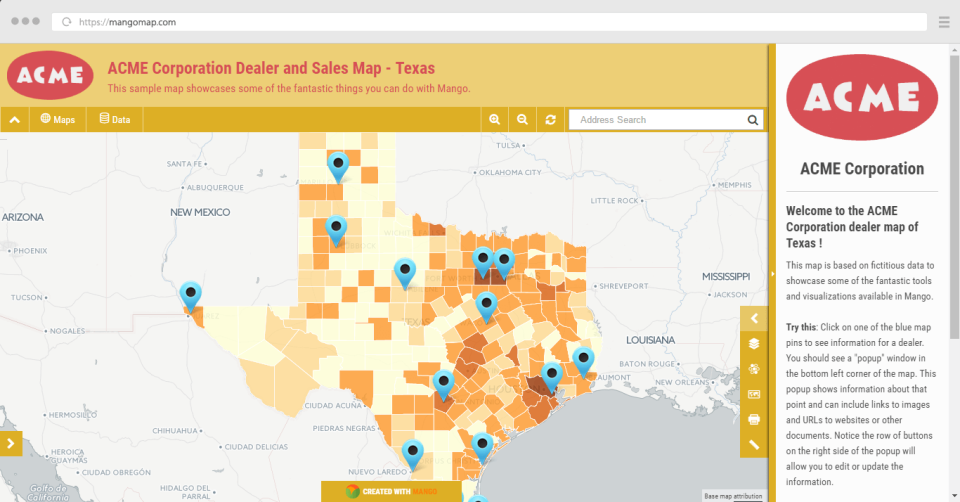Select the dealer pin near Amarillo

338,167
